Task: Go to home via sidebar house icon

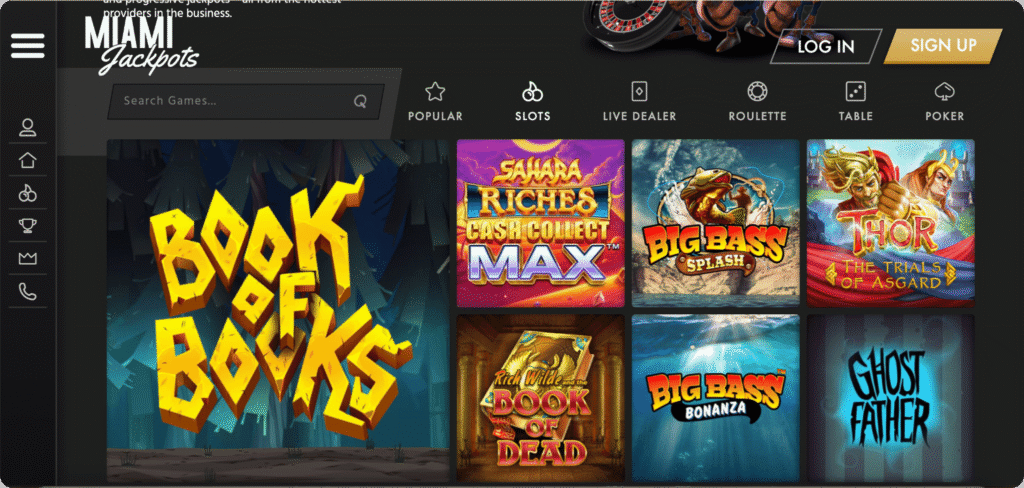Action: coord(27,160)
